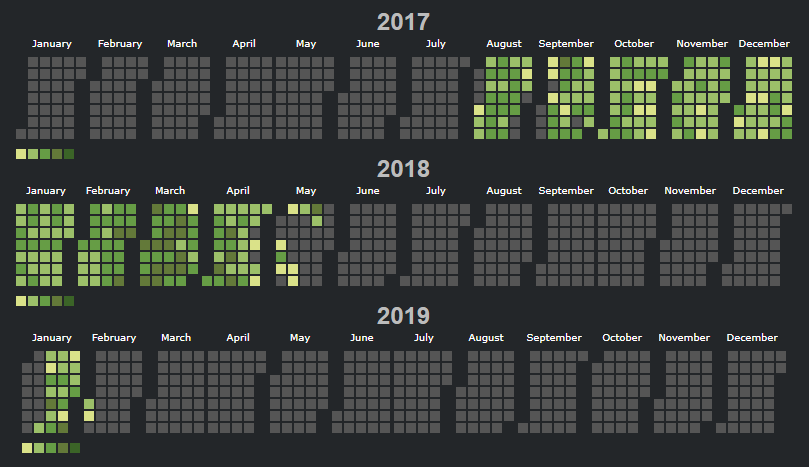Viewport: 809px width, 467px height.
Task: Click the June label in 2018
Action: 368,191
